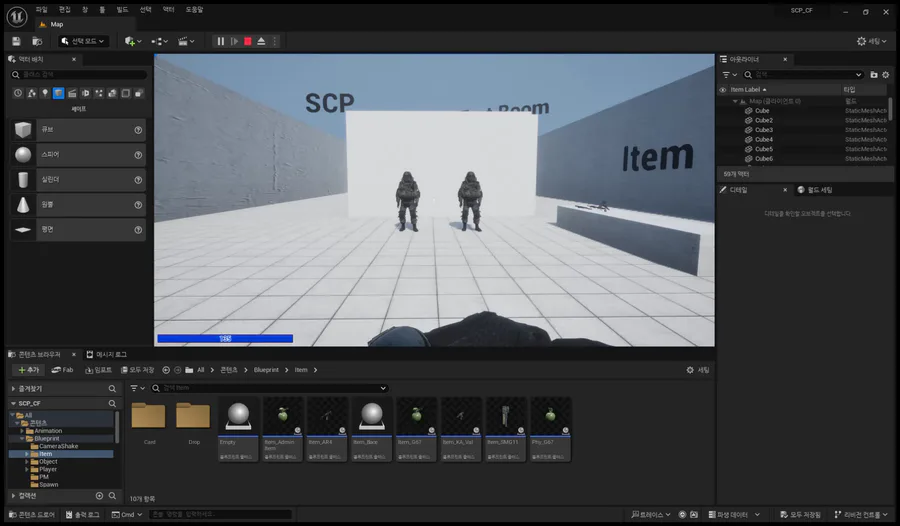Select Cube3 in the outliner
The height and width of the screenshot is (526, 900).
pyautogui.click(x=763, y=130)
